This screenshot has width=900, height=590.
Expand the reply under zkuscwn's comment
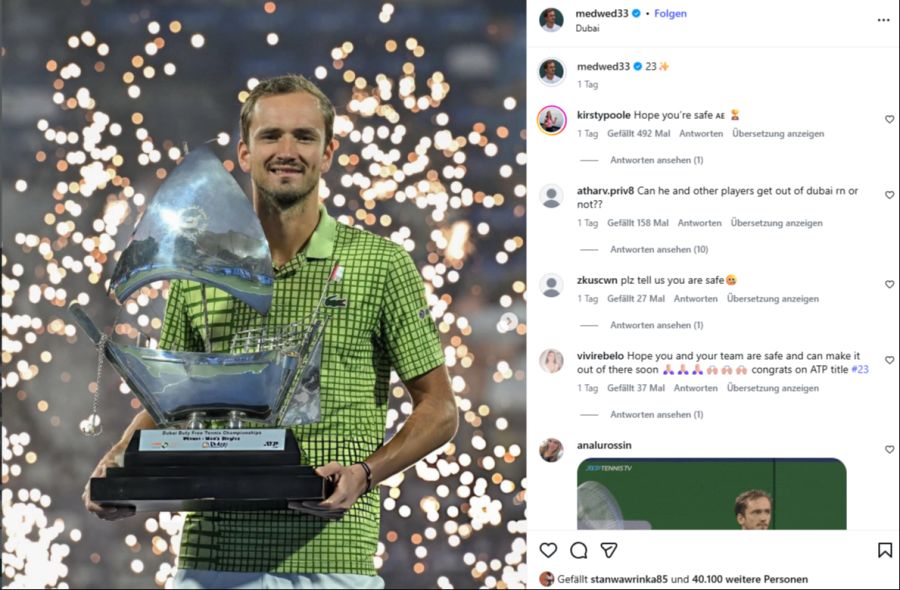[x=657, y=325]
